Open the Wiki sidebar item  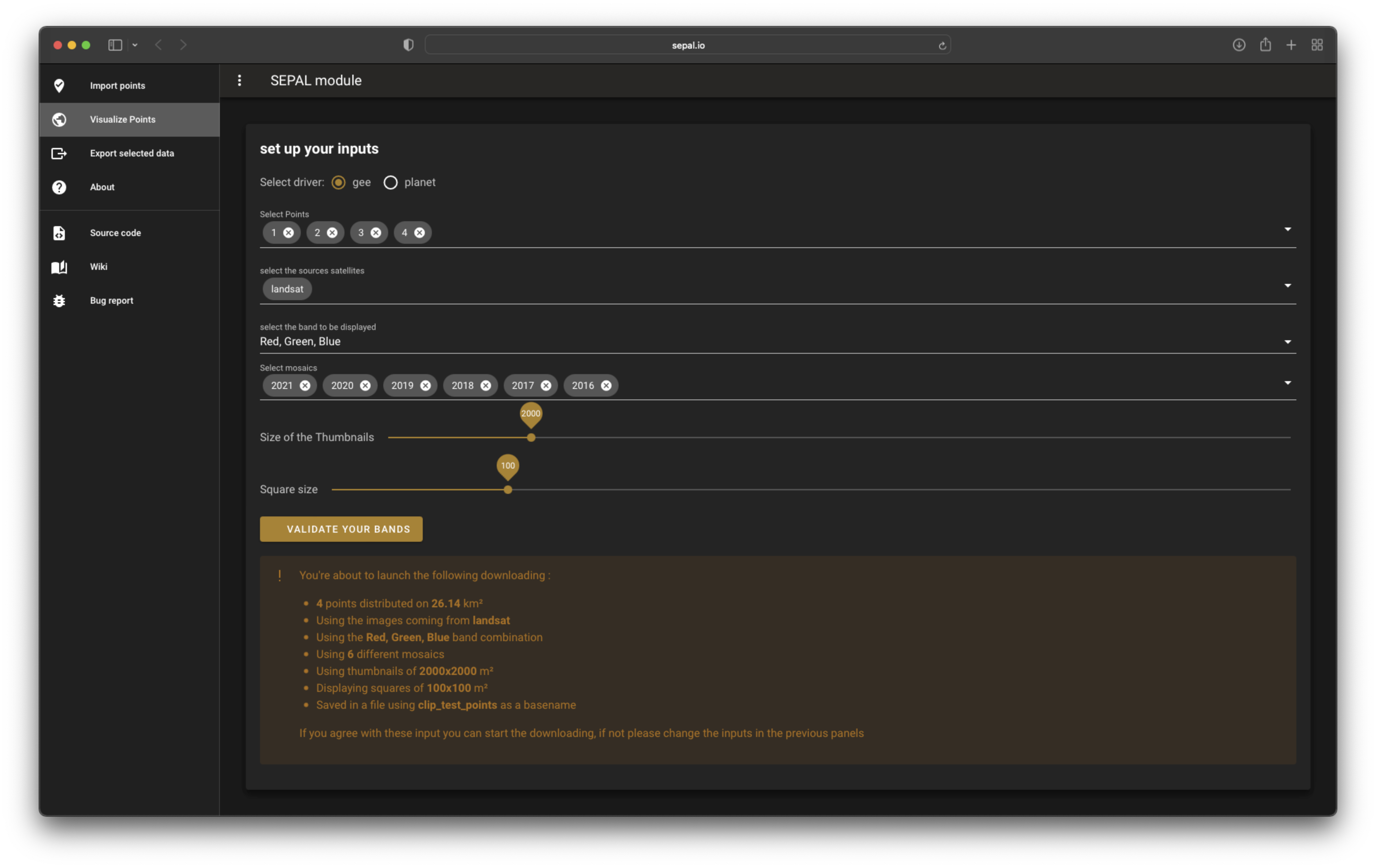98,267
